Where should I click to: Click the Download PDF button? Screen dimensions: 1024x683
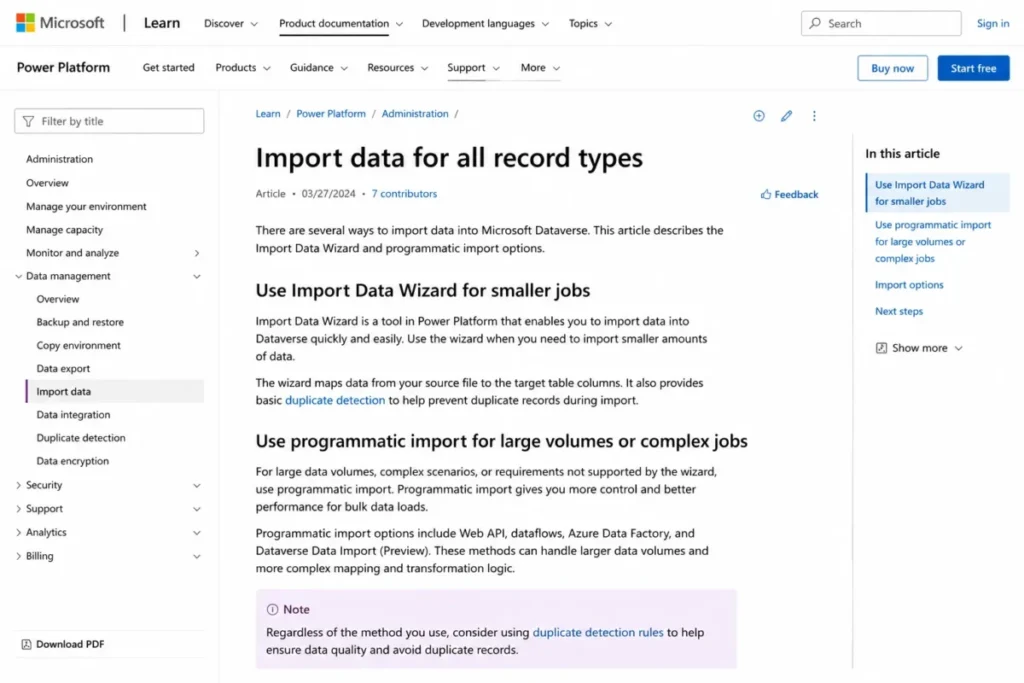point(63,644)
